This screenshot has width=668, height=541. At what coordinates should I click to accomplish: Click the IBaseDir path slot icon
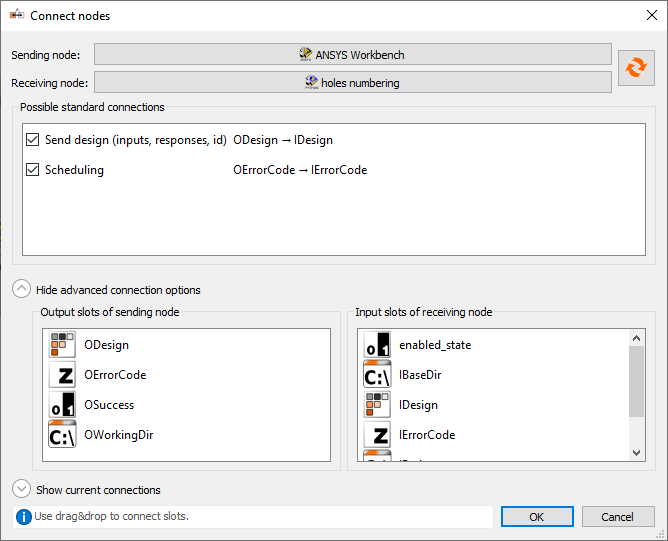377,375
